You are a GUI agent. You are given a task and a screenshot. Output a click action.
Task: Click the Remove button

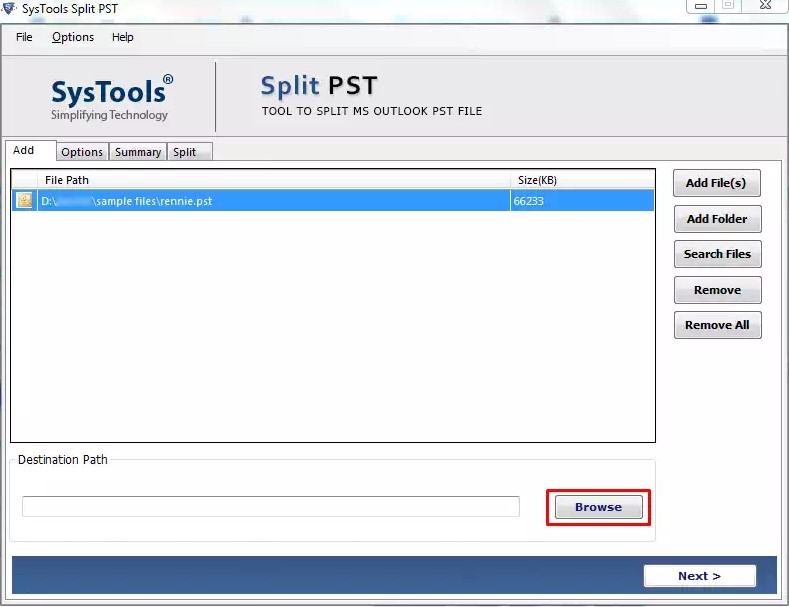(717, 290)
